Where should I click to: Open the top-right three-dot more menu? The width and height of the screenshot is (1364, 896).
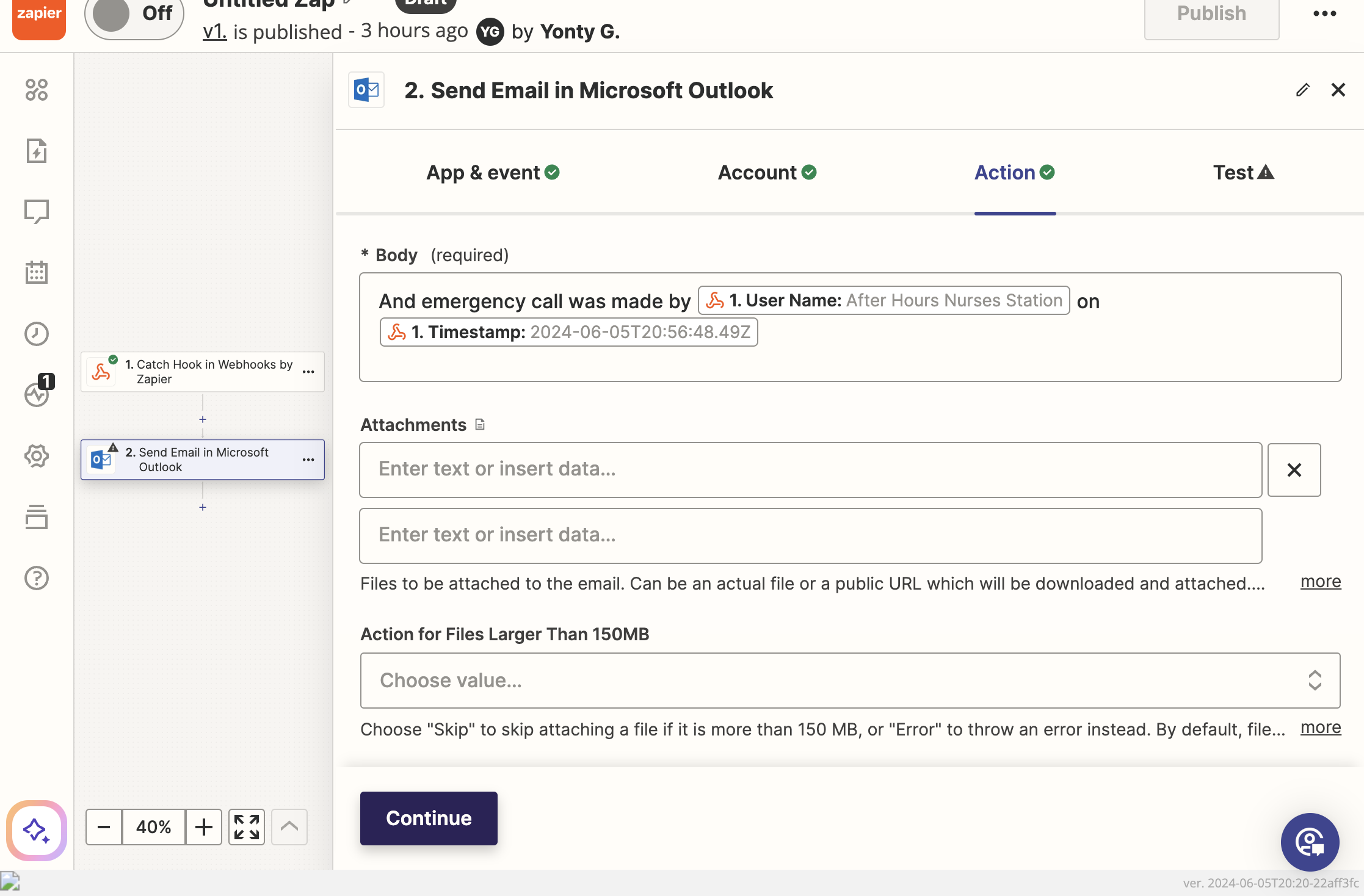[1325, 13]
